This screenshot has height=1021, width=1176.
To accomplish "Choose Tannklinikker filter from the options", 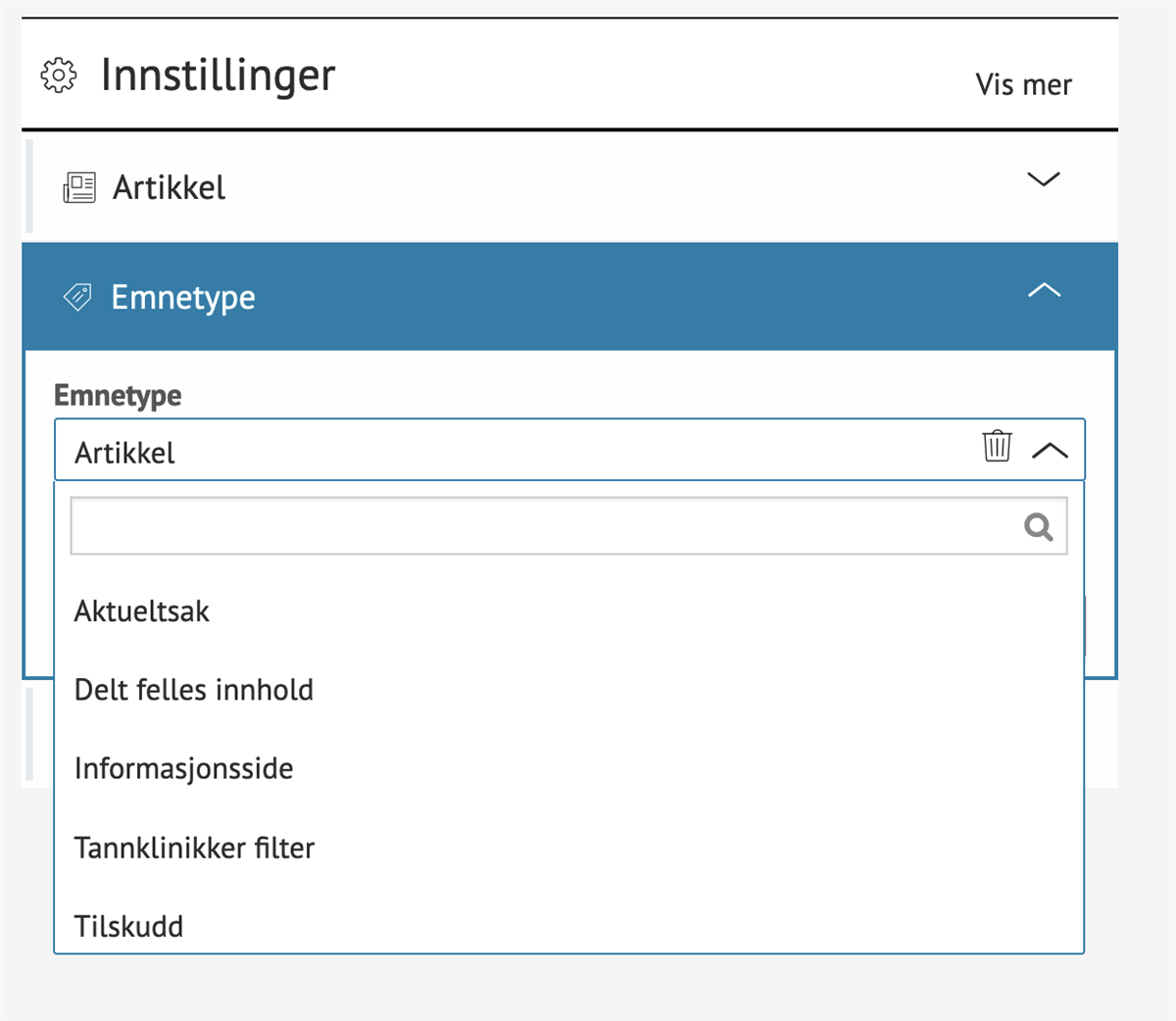I will (194, 848).
